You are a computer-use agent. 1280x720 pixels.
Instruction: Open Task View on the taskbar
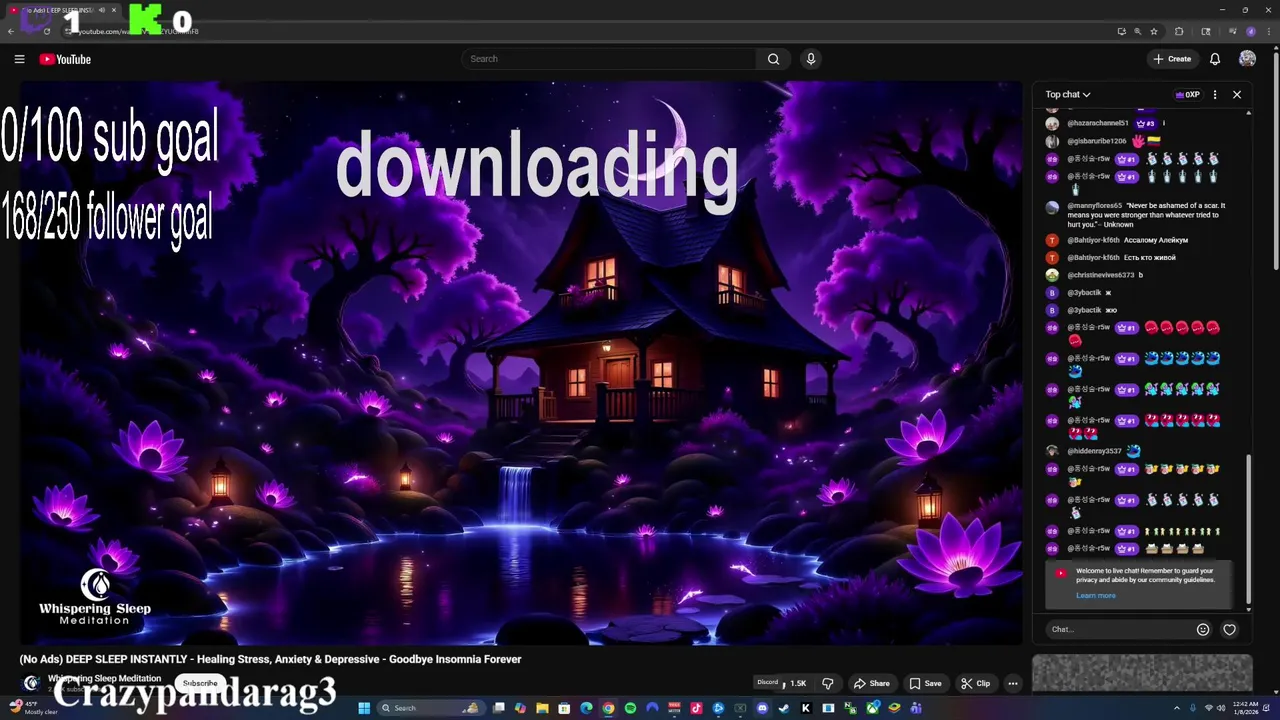click(x=499, y=708)
